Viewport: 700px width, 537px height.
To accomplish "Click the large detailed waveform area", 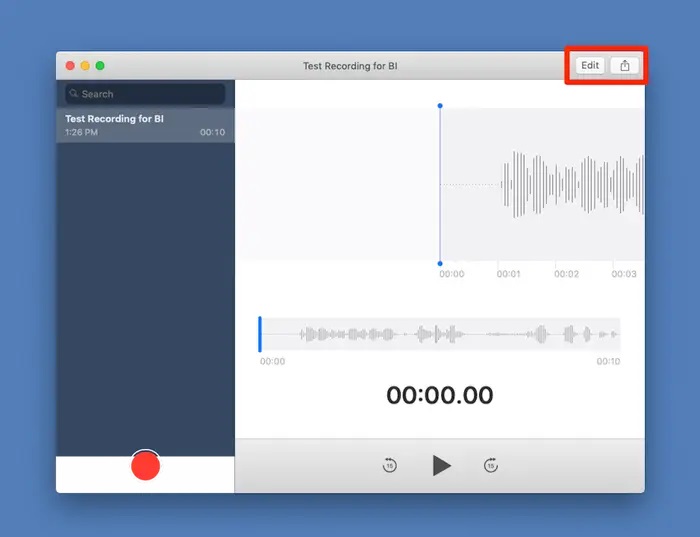I will (x=440, y=184).
